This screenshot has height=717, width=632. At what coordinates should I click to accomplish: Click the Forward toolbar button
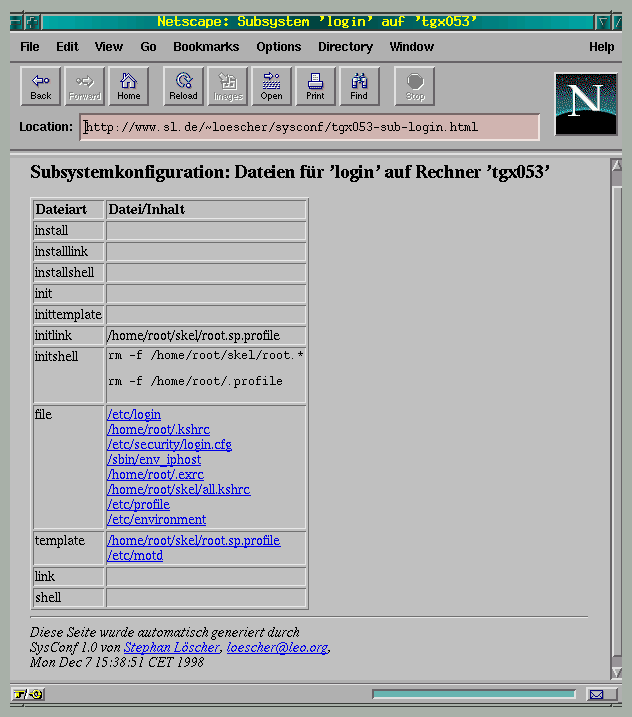tap(85, 86)
